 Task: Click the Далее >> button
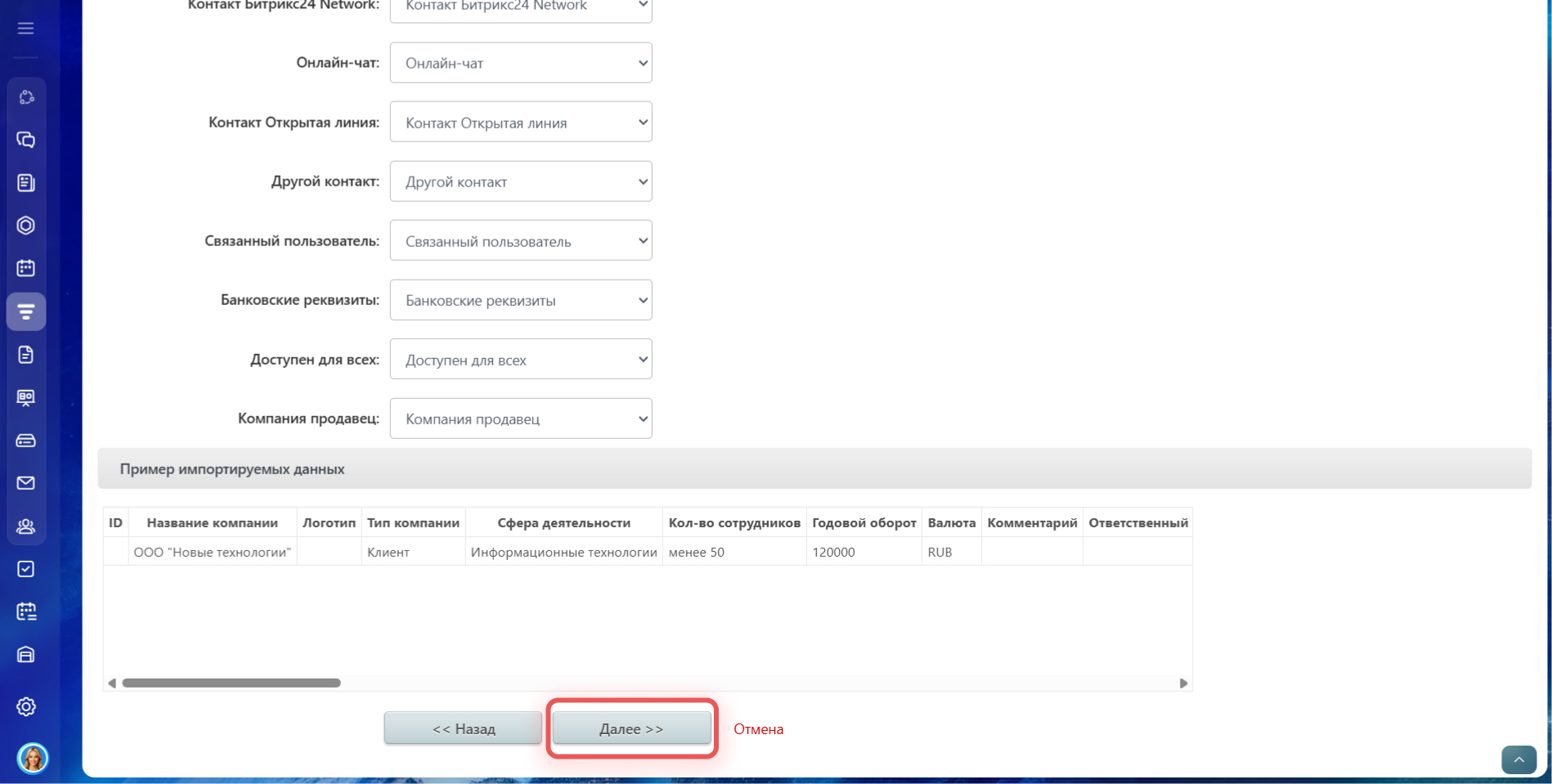[631, 728]
